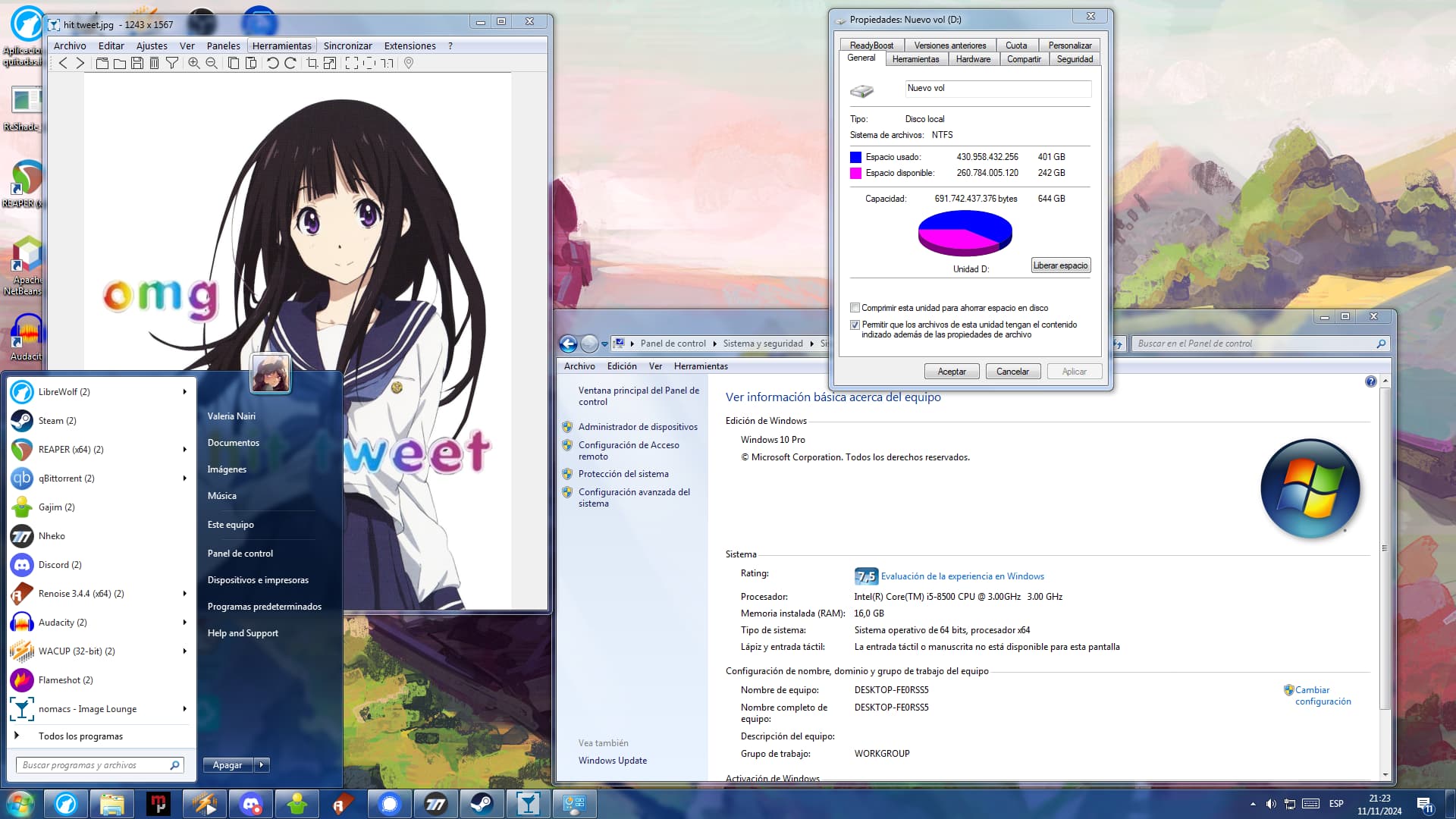Expand nomacs - Image Lounge submenu arrow
Screen dimensions: 1456x819
click(x=184, y=709)
